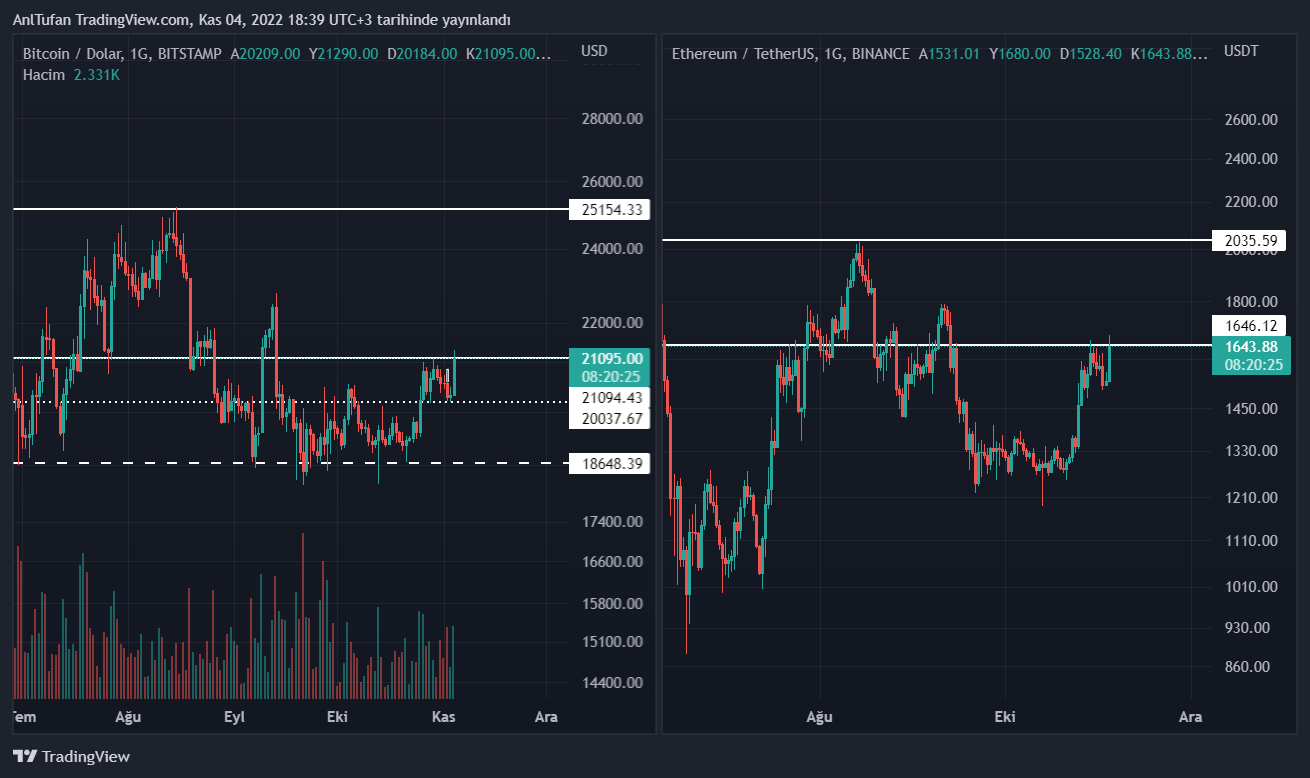Click the green 21095.00 current price tag
Screen dimensions: 1310x778
[609, 358]
